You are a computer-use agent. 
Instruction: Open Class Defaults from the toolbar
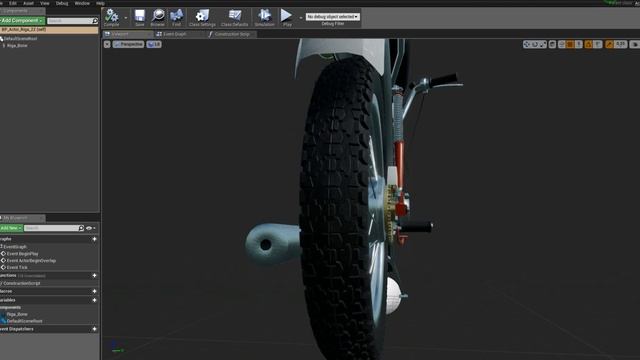tap(234, 18)
